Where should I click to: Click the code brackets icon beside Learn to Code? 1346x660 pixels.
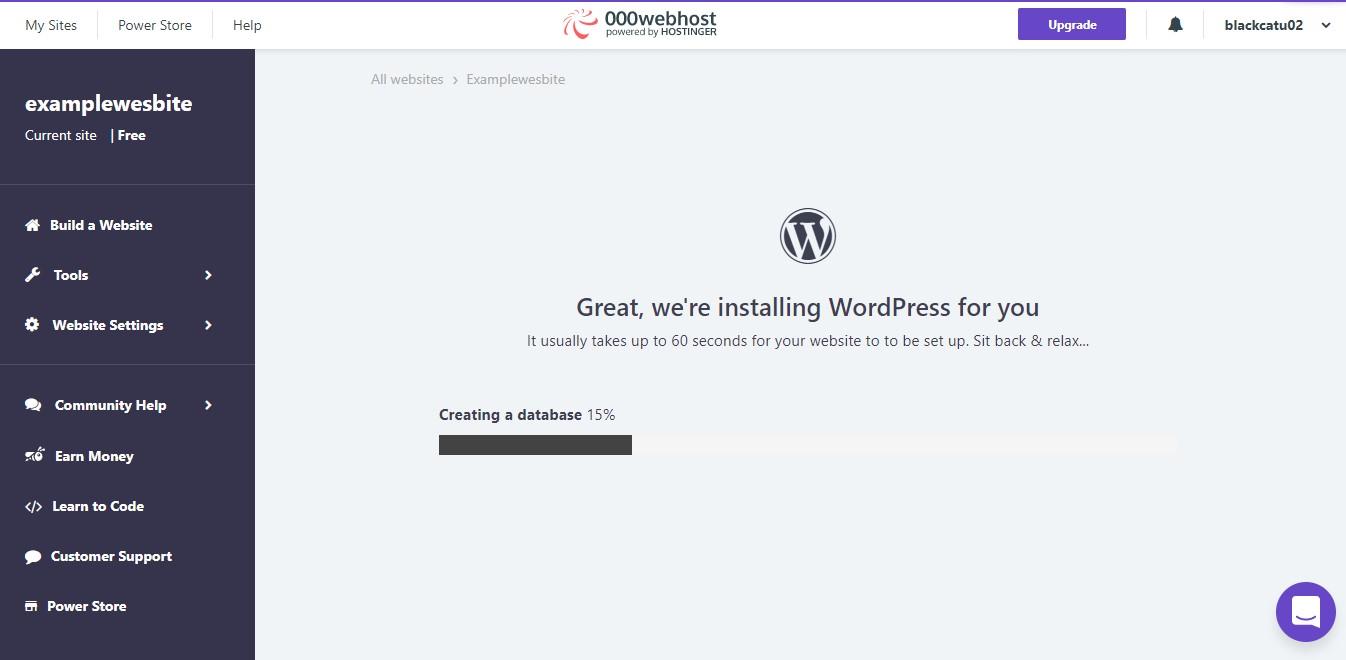click(x=33, y=506)
